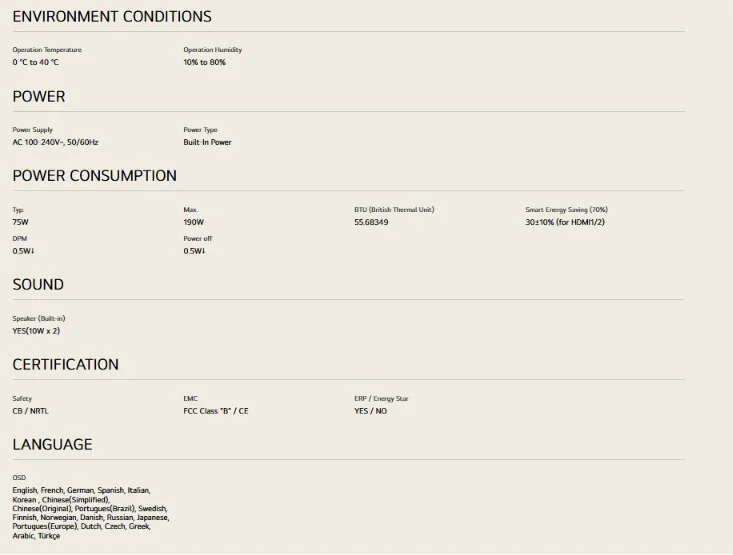
Task: Select the AC 100-240V power supply value
Action: tap(55, 142)
